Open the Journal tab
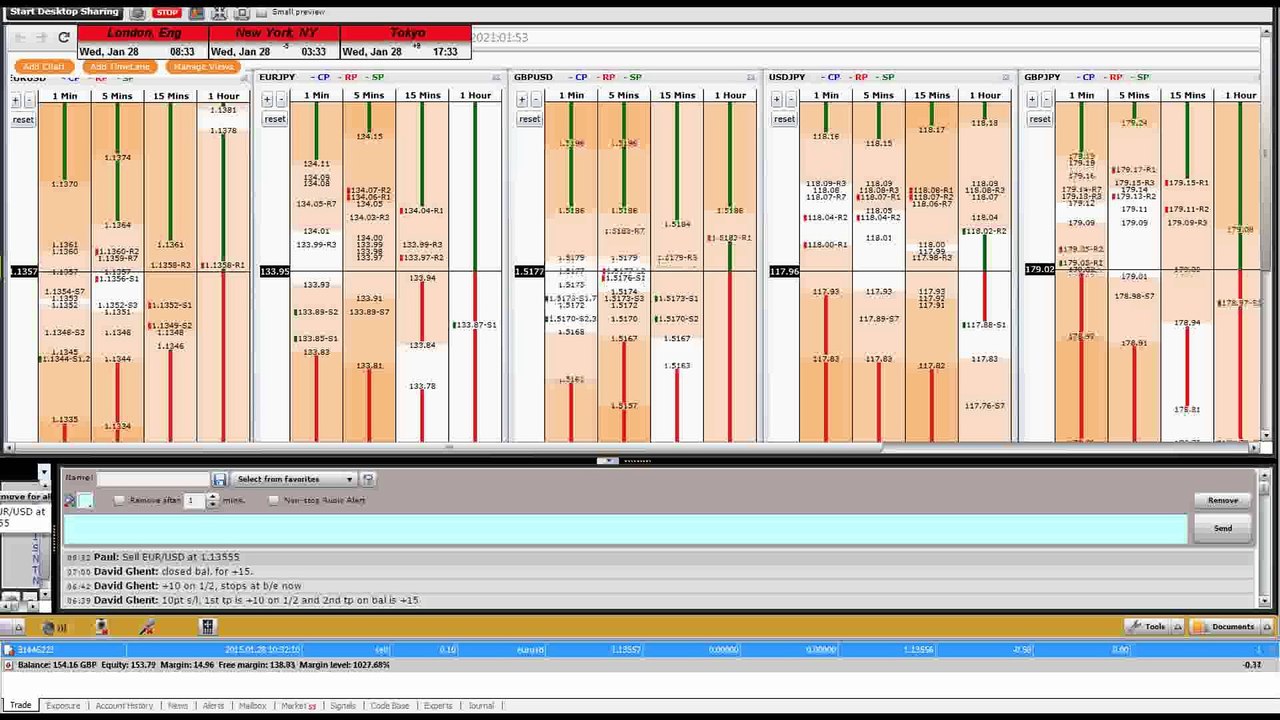Viewport: 1280px width, 720px height. pyautogui.click(x=481, y=706)
